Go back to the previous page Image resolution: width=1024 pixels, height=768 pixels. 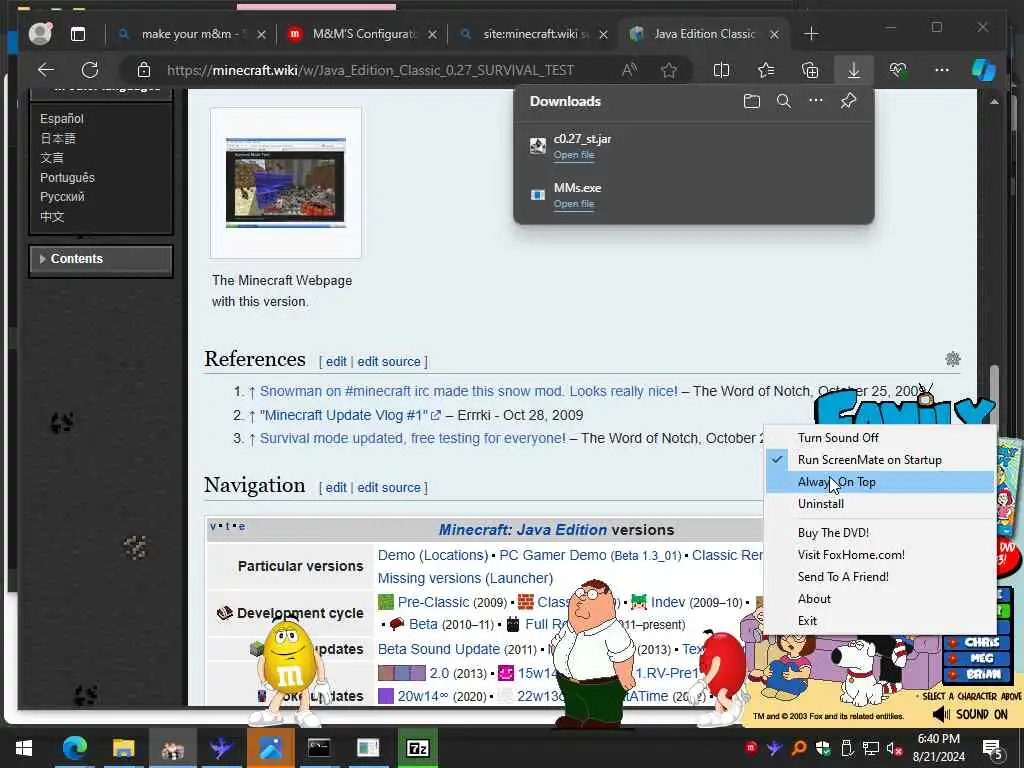[x=46, y=70]
